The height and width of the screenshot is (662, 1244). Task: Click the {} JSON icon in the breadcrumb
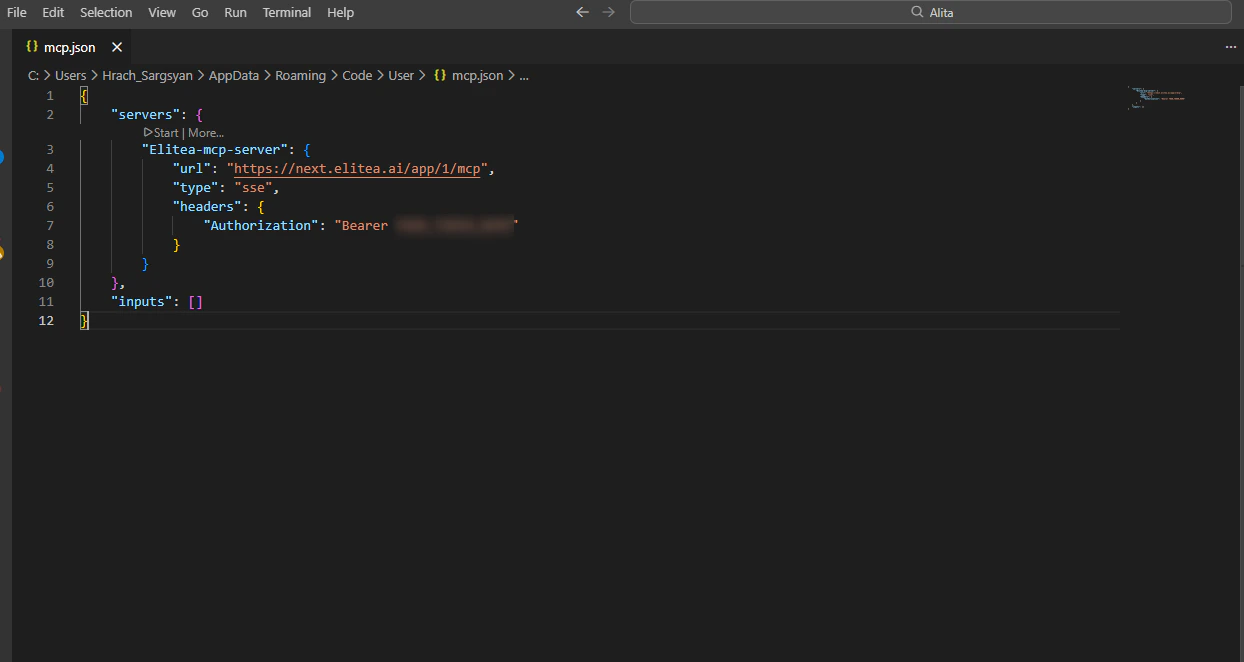pyautogui.click(x=440, y=75)
